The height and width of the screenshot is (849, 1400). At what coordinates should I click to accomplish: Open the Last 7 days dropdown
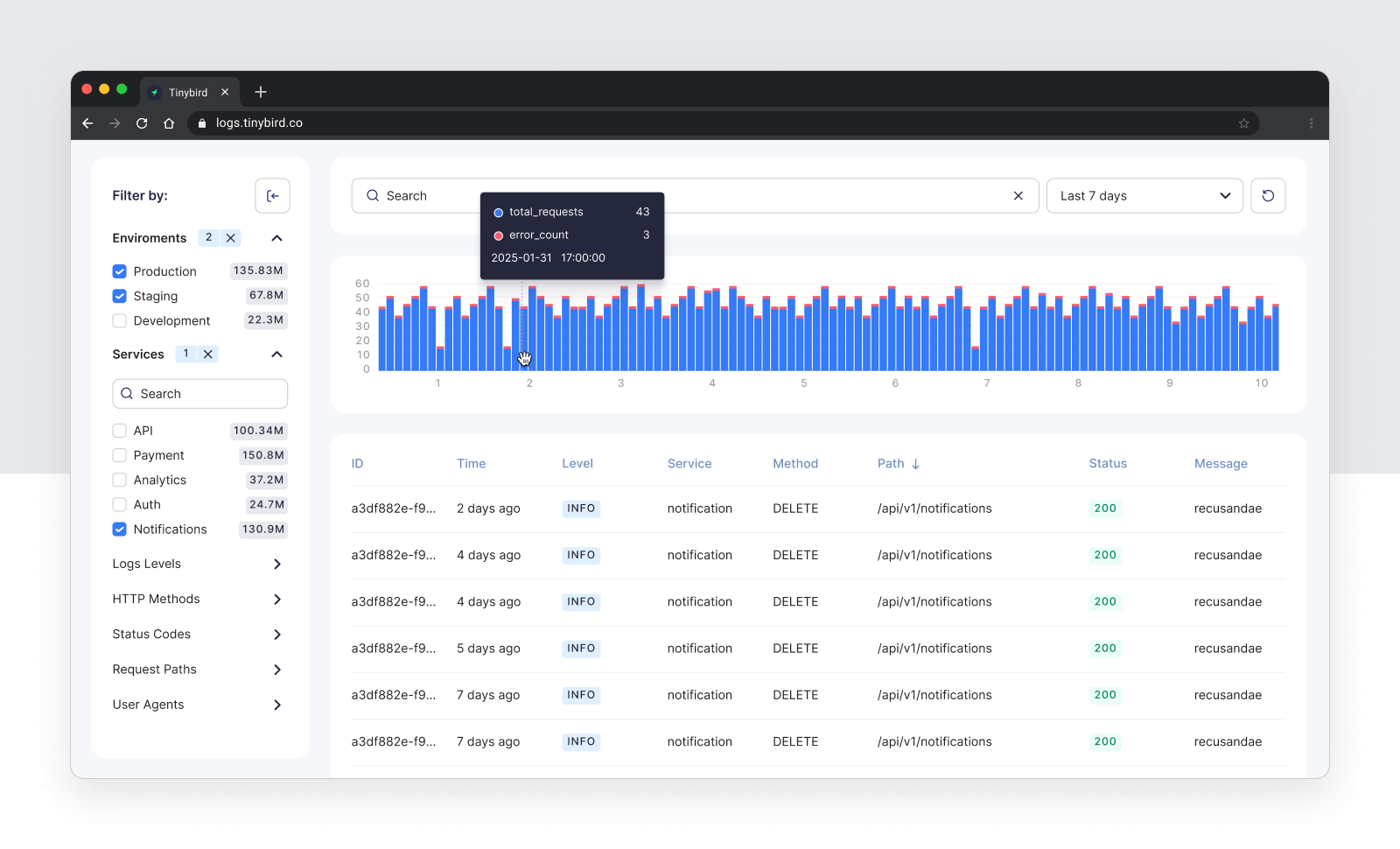point(1144,196)
